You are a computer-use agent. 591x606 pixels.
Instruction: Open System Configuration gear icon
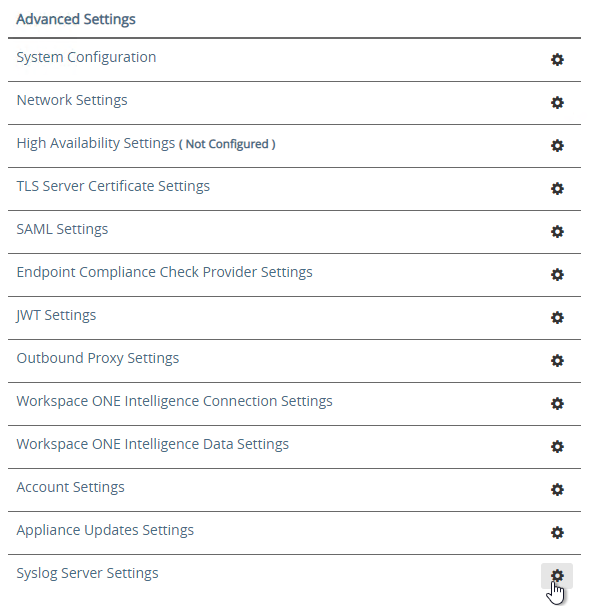coord(557,60)
